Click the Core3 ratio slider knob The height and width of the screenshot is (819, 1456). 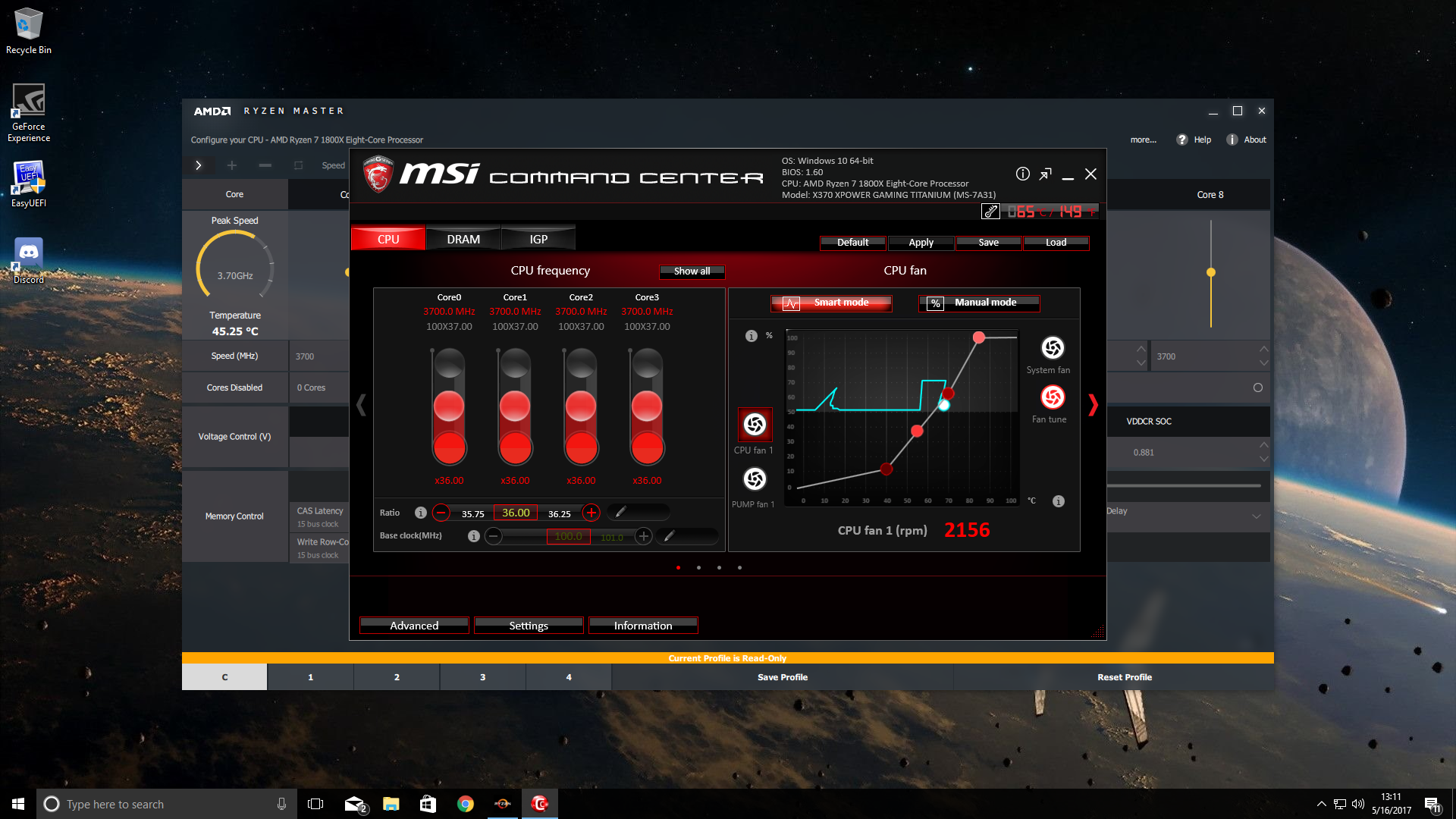click(647, 406)
